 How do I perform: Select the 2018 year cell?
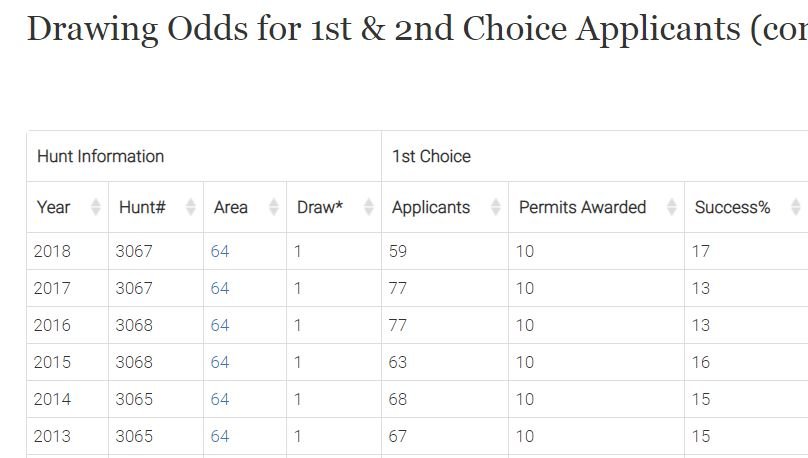(x=53, y=251)
